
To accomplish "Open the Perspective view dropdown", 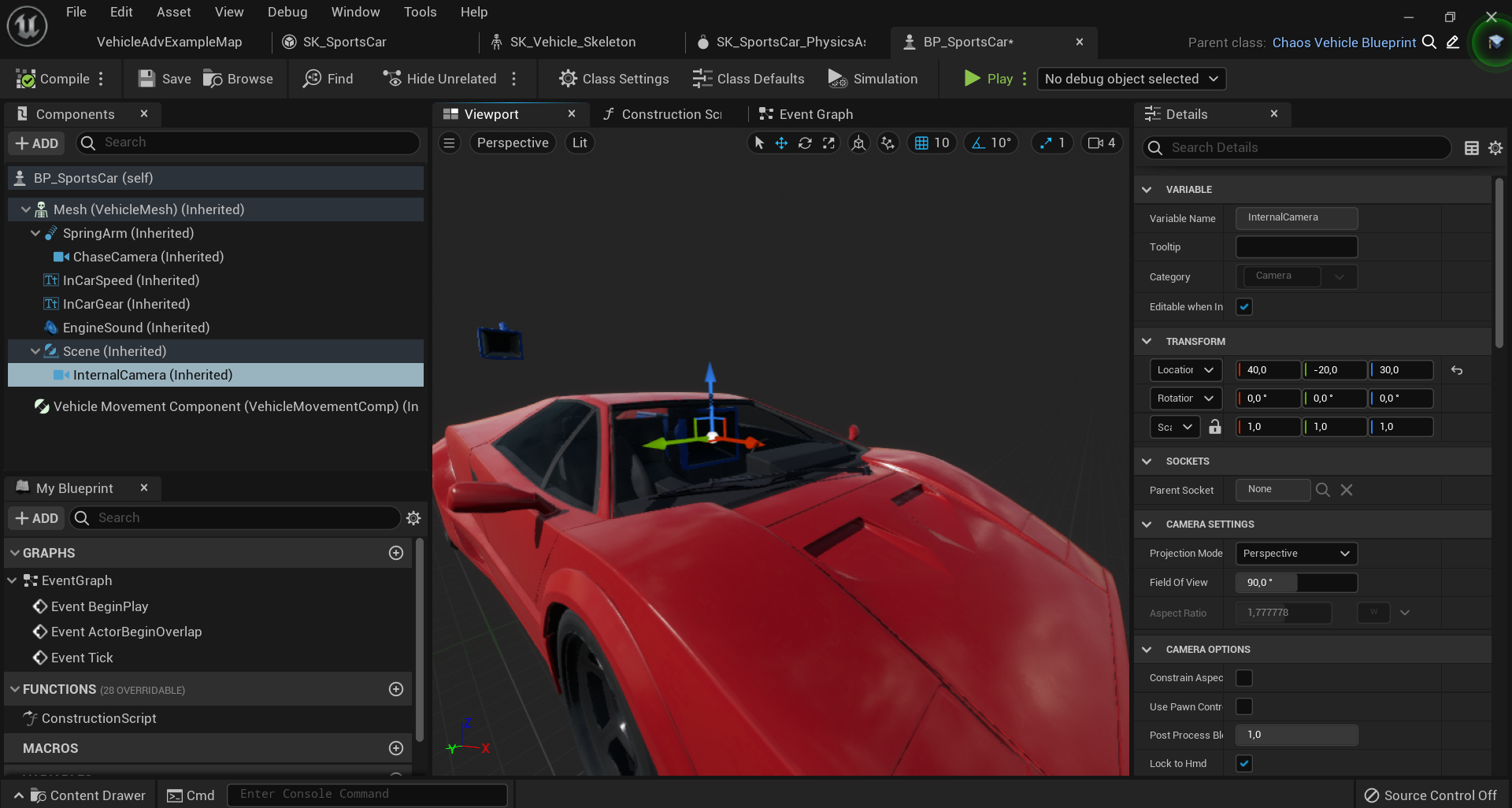I will pyautogui.click(x=512, y=143).
